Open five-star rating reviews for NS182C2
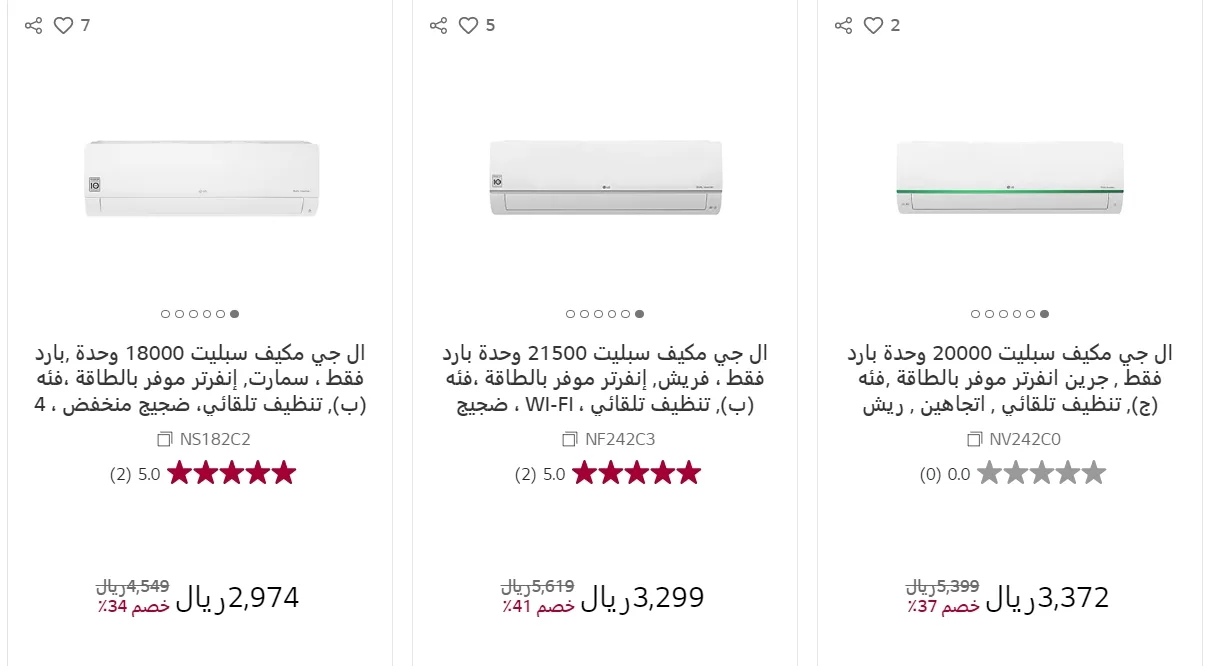The height and width of the screenshot is (666, 1208). pyautogui.click(x=231, y=473)
